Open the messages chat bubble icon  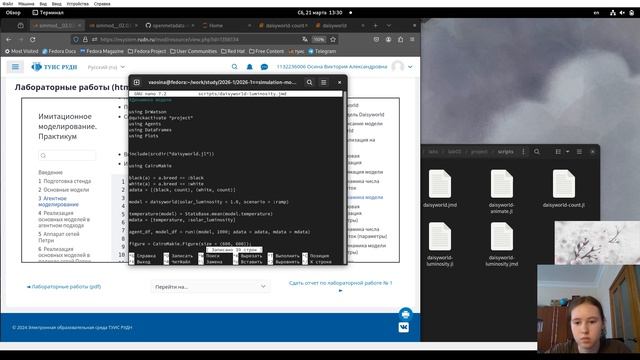click(264, 67)
